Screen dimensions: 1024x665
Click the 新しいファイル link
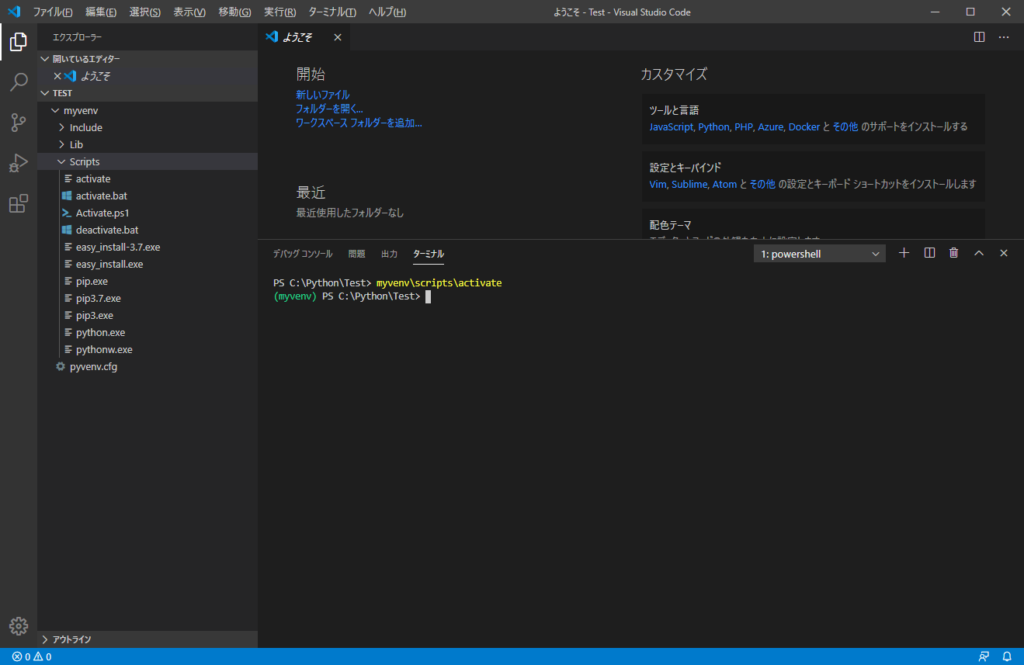[x=323, y=94]
